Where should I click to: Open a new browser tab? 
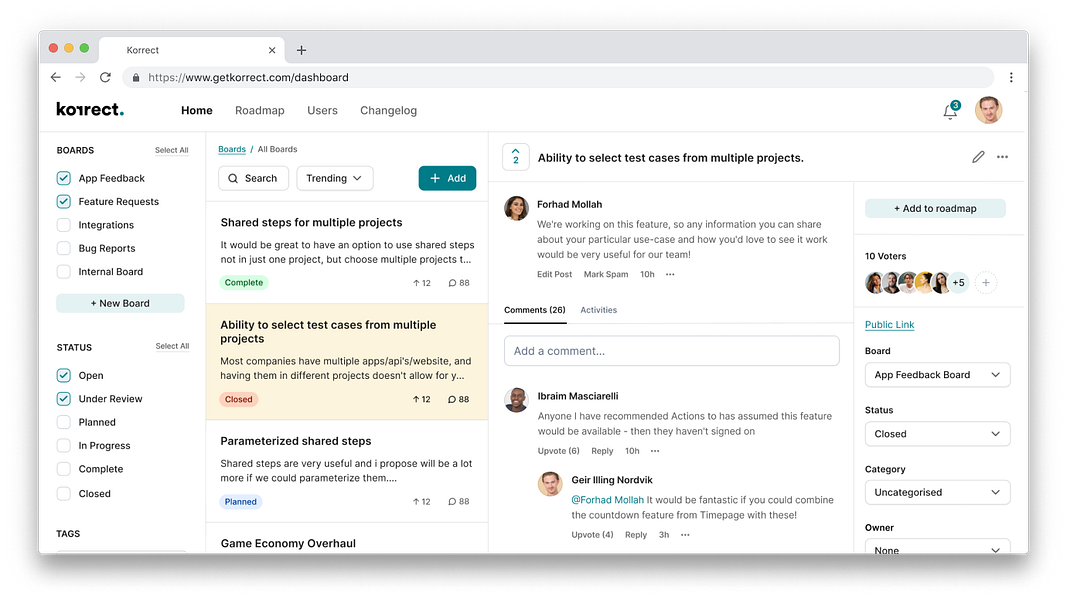301,50
